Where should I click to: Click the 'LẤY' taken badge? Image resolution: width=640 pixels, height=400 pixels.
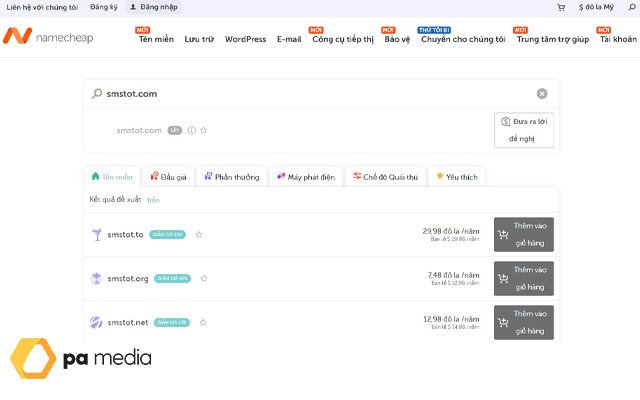coord(175,130)
